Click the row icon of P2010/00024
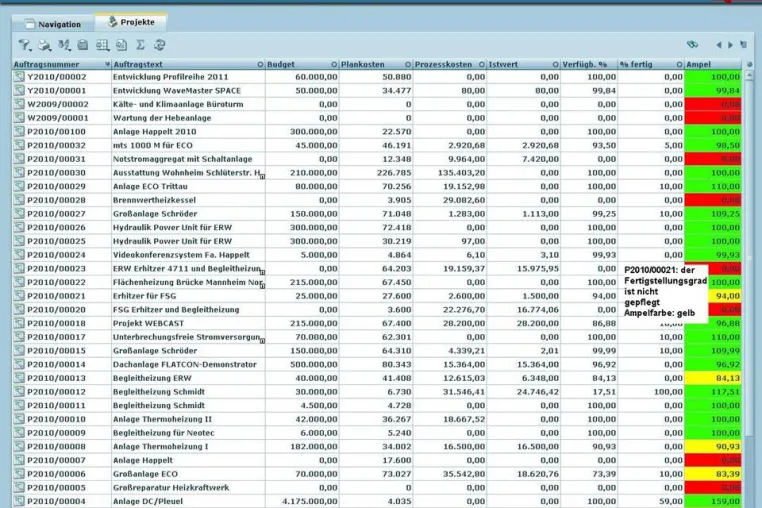This screenshot has width=762, height=508. pos(19,254)
